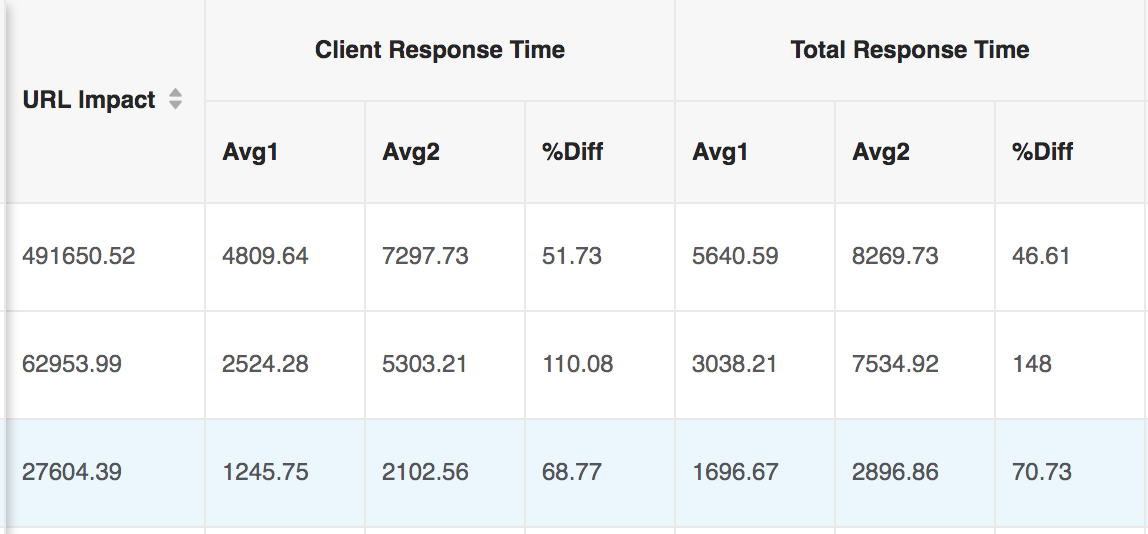Select the highlighted row cell 27604.39
This screenshot has height=534, width=1148.
pos(72,472)
